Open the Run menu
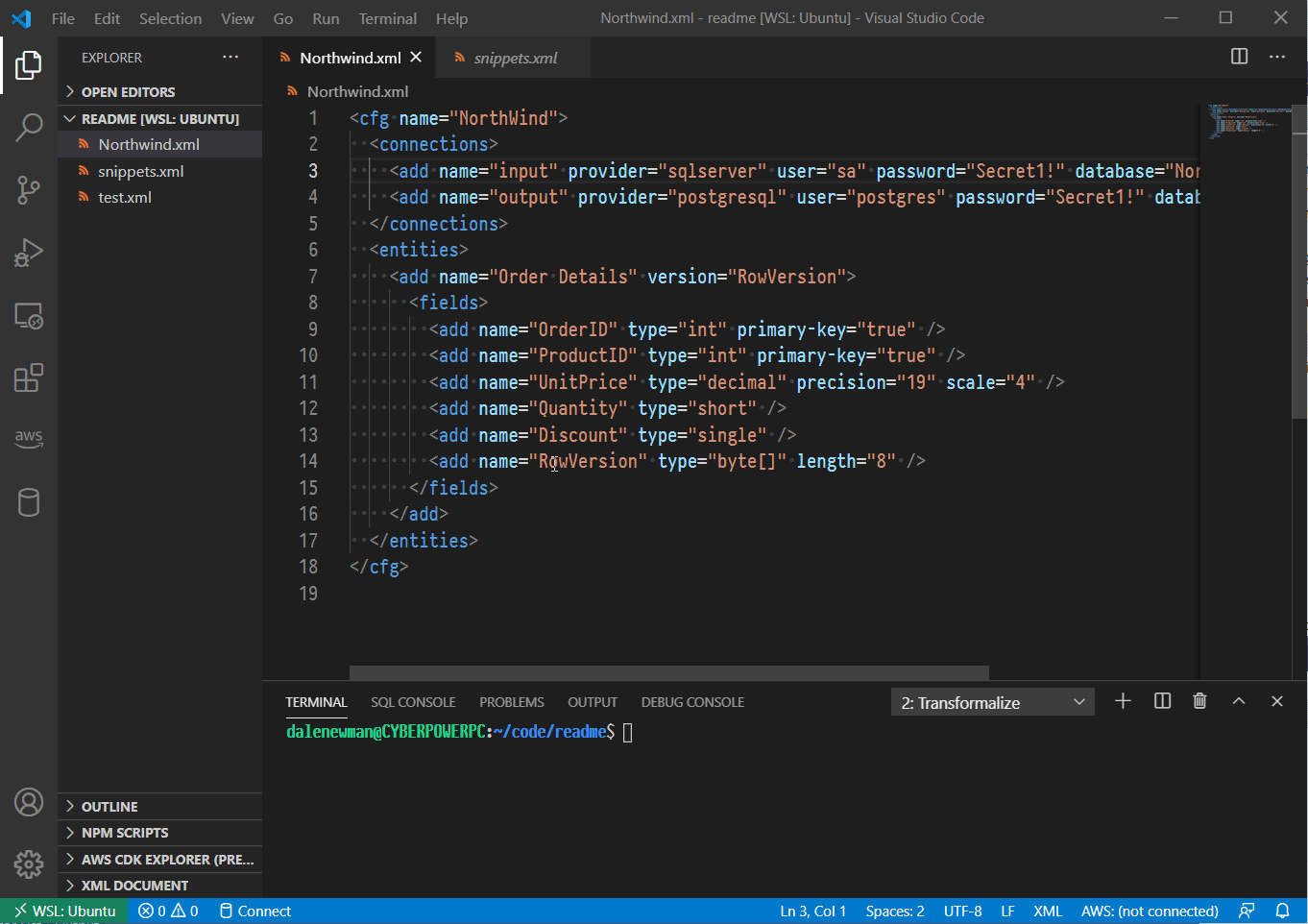Screen dimensions: 1308x924 326,18
